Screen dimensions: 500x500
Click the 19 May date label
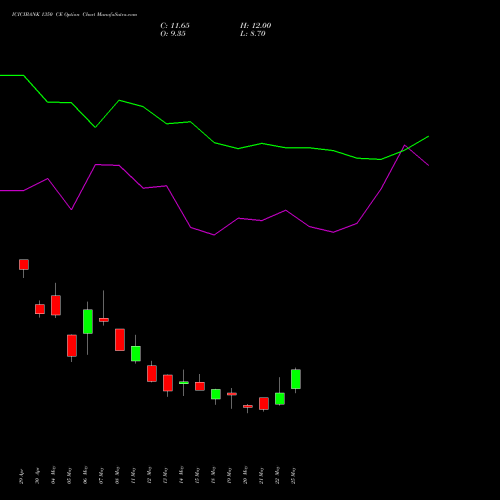coord(229,476)
